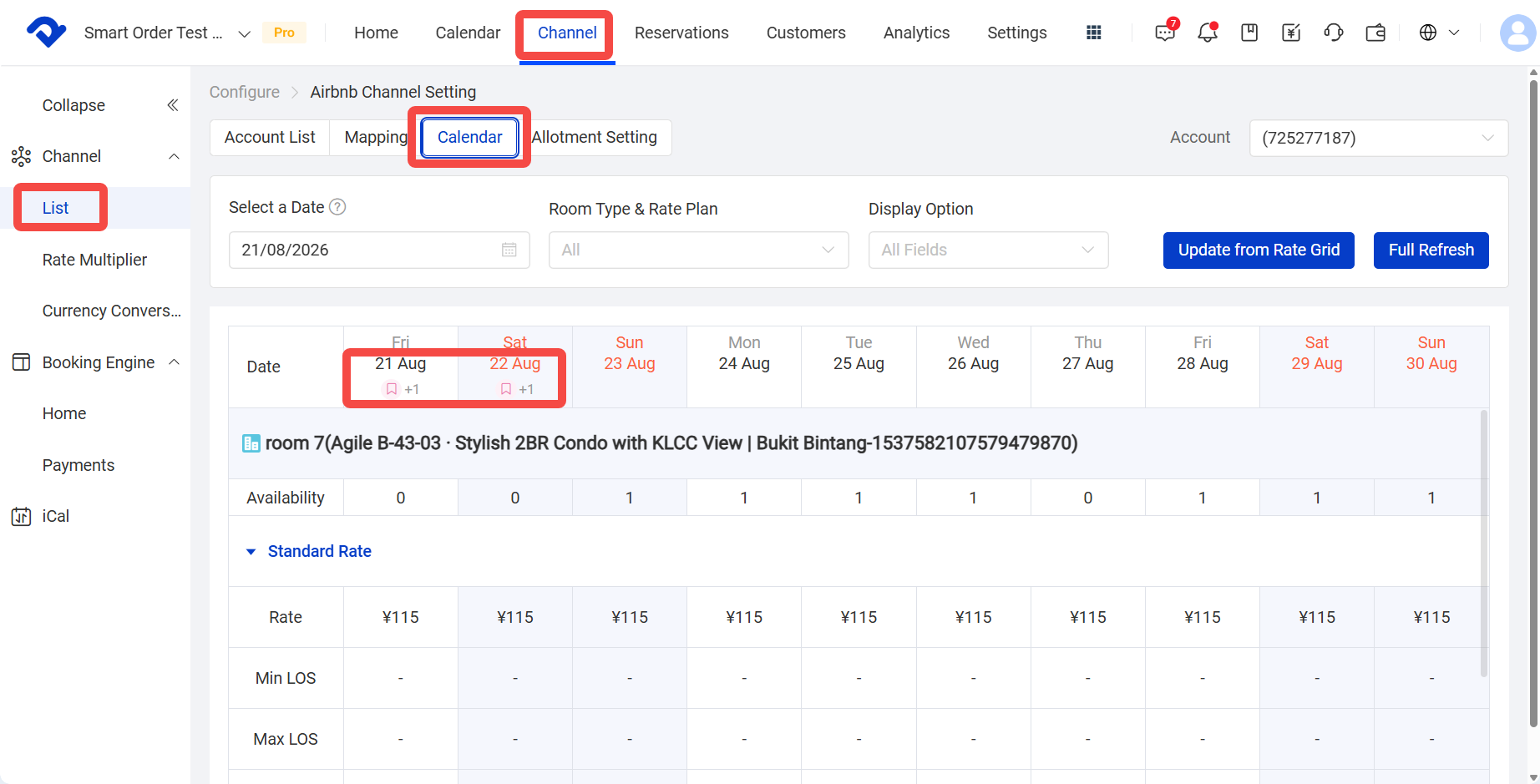
Task: Open iCal in the sidebar
Action: (56, 516)
